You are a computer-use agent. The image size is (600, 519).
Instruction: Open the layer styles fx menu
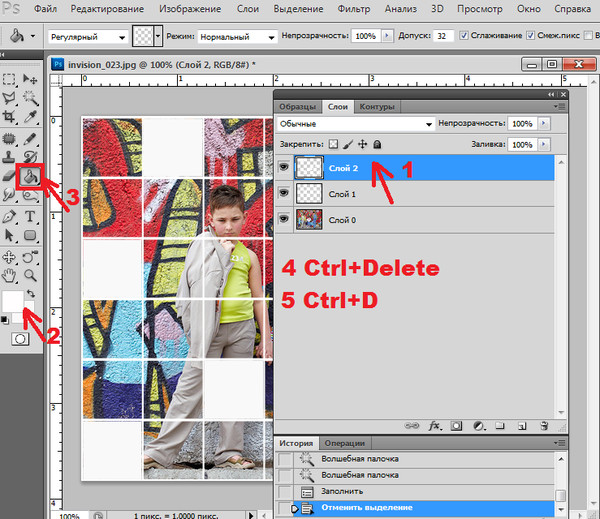click(x=435, y=426)
